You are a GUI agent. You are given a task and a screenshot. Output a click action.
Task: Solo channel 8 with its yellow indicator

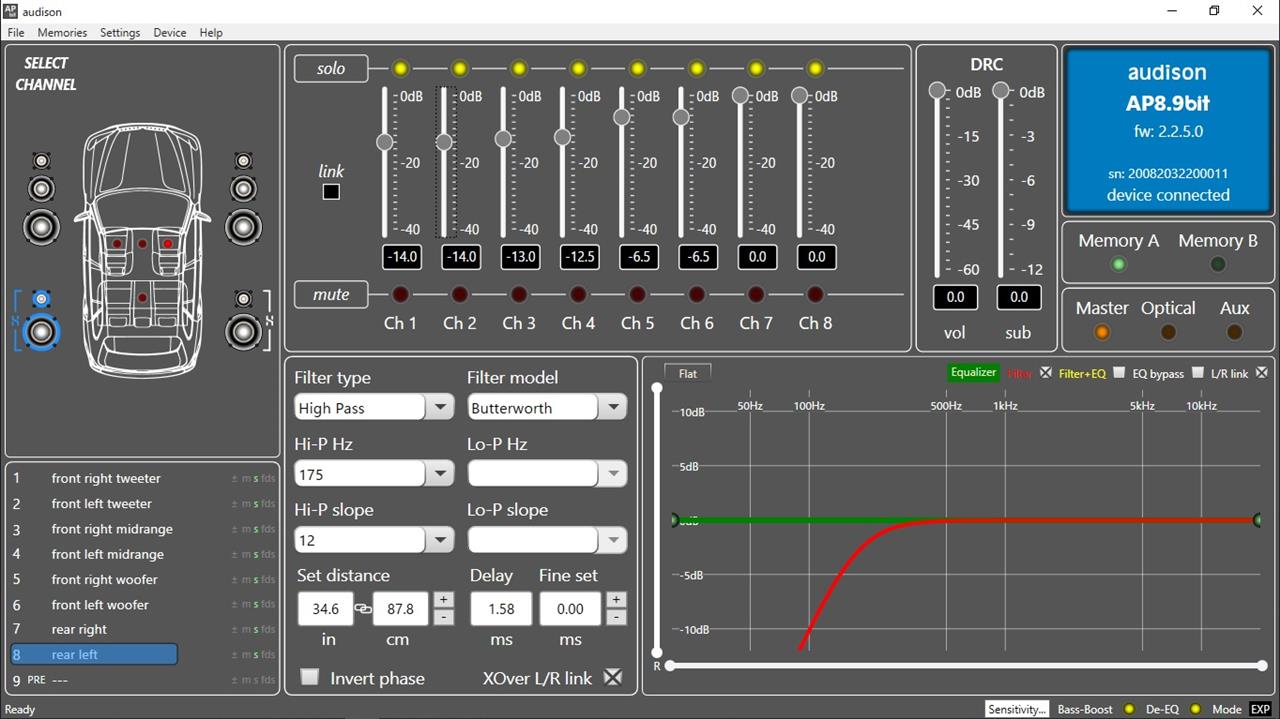815,68
